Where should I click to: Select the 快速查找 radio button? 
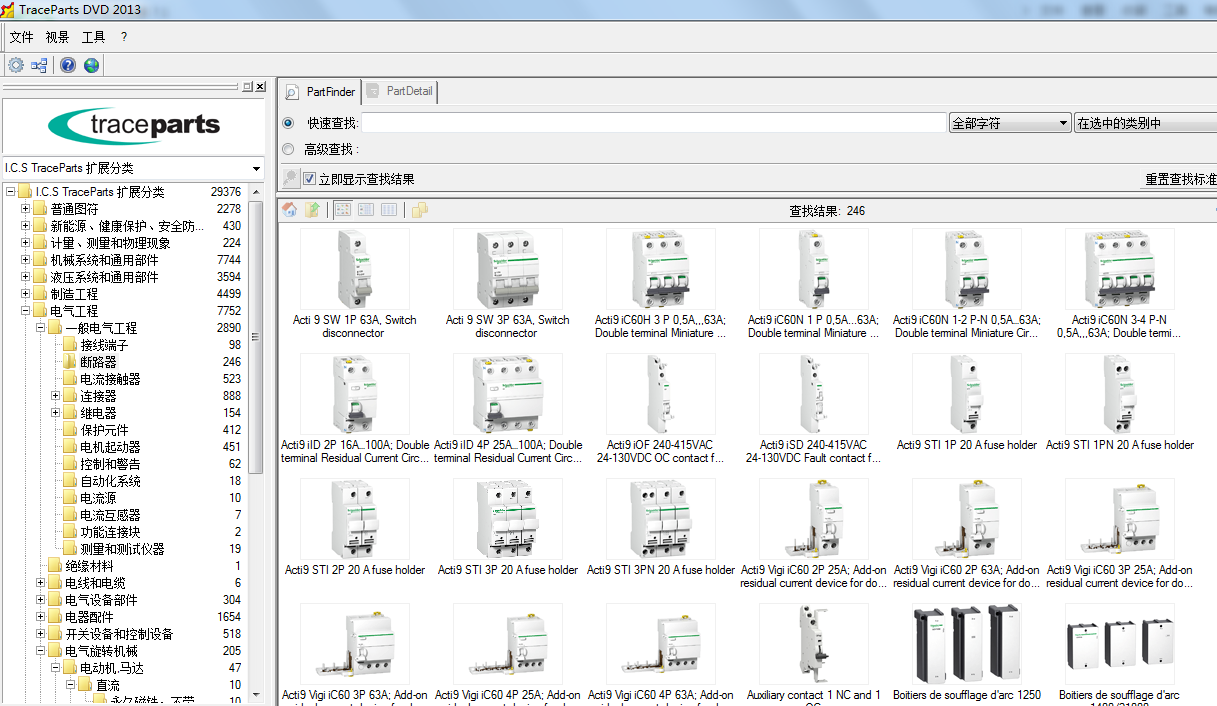point(288,121)
